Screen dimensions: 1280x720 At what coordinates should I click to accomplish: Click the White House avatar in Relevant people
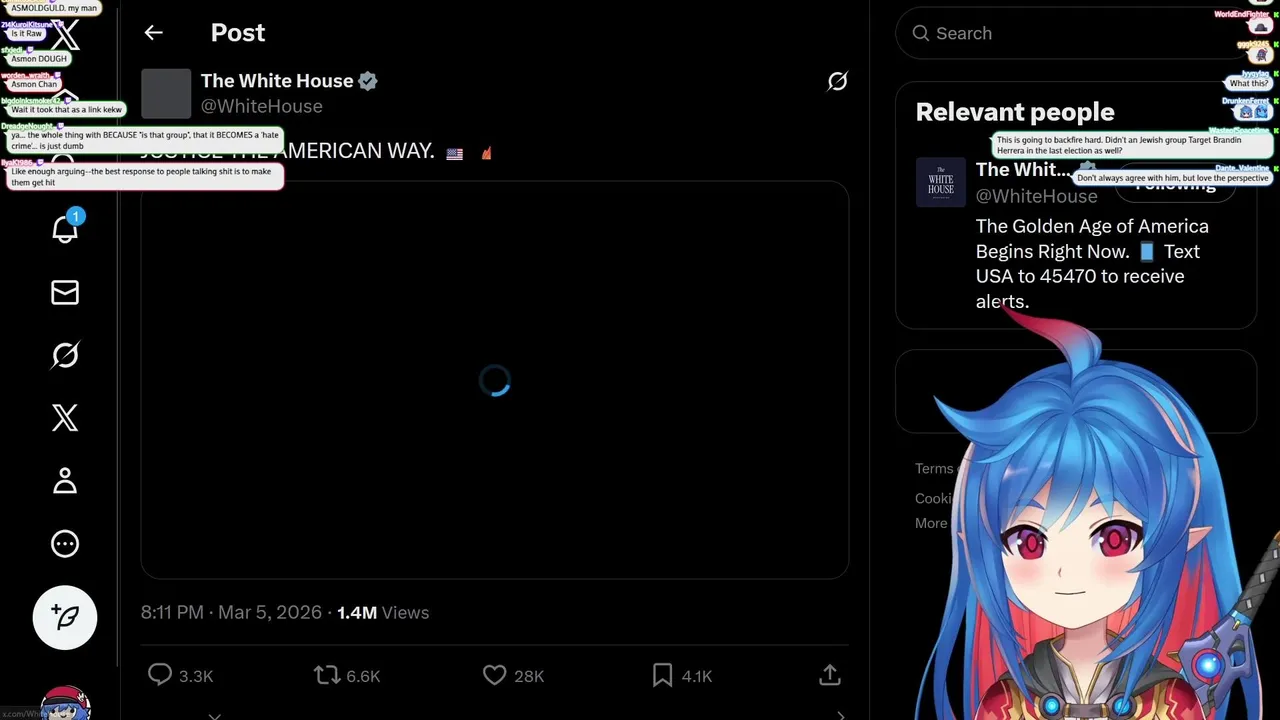pyautogui.click(x=941, y=182)
